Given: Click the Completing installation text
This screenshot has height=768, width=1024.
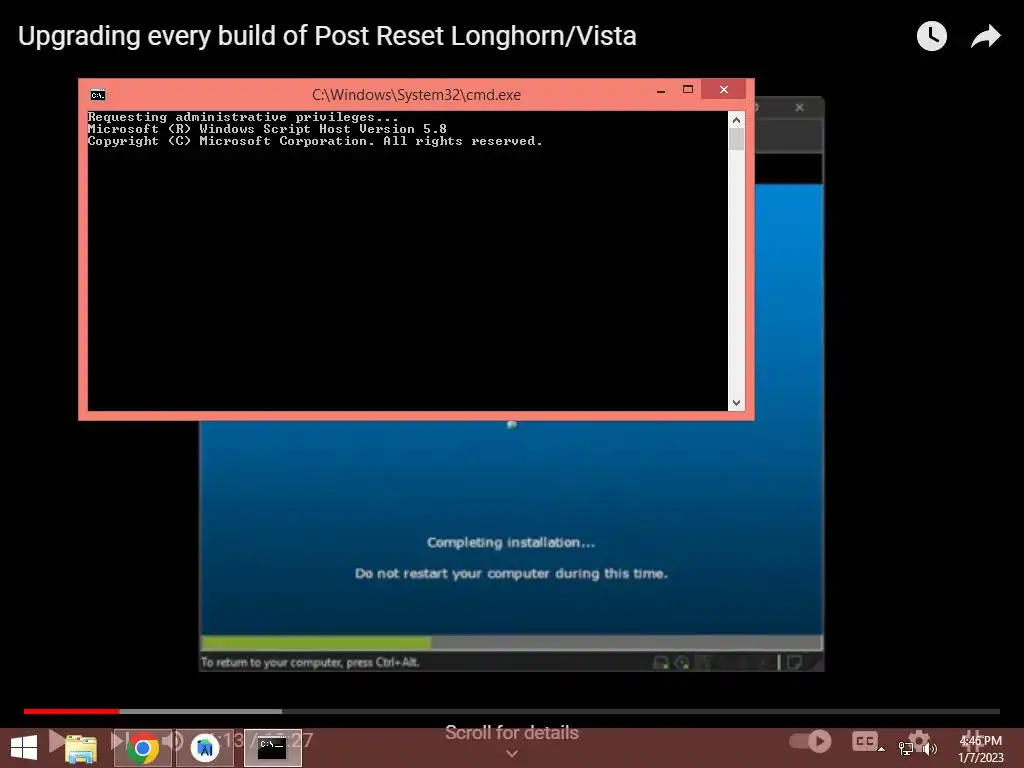Looking at the screenshot, I should point(511,542).
